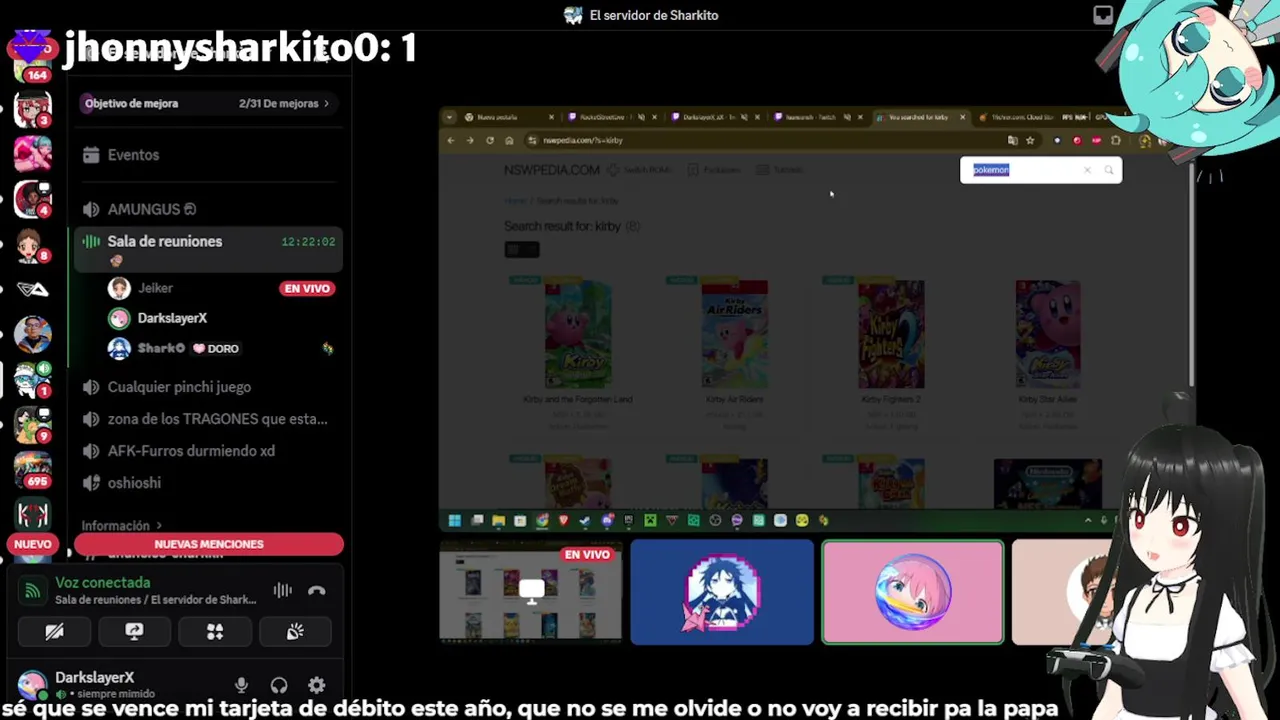1280x720 pixels.
Task: Open server icon with badge 9
Action: [x=32, y=425]
